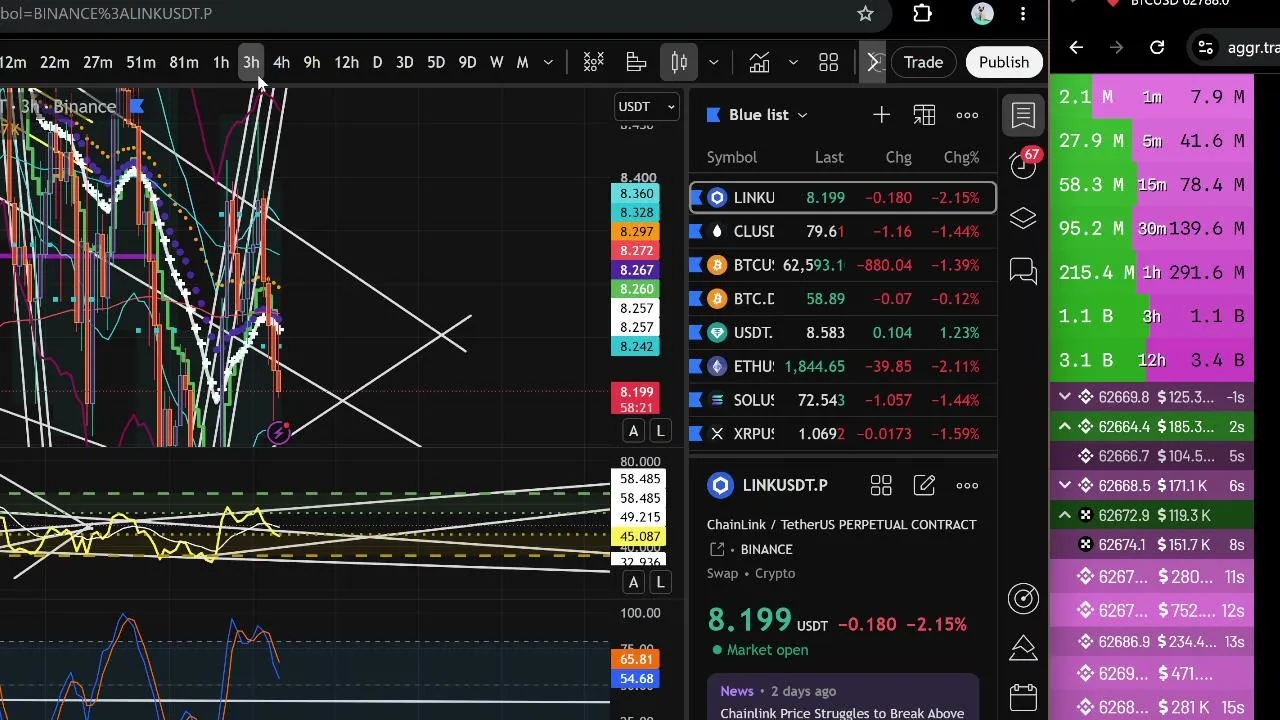1280x720 pixels.
Task: Sort watchlist by Last column header
Action: tap(829, 157)
